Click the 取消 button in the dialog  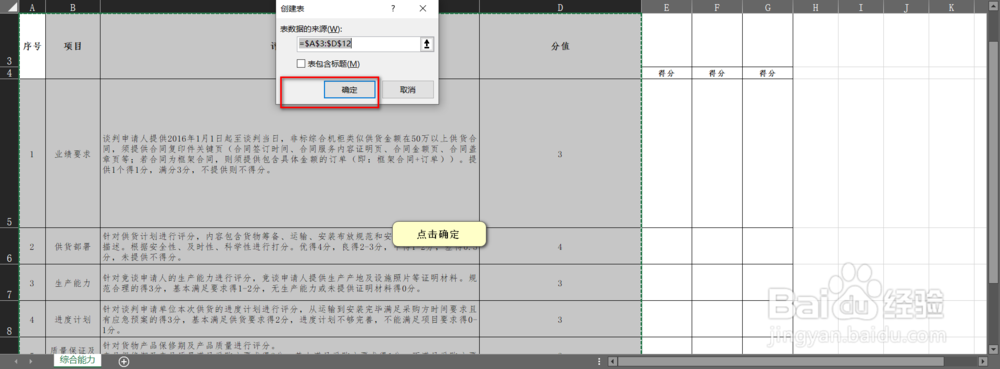408,90
